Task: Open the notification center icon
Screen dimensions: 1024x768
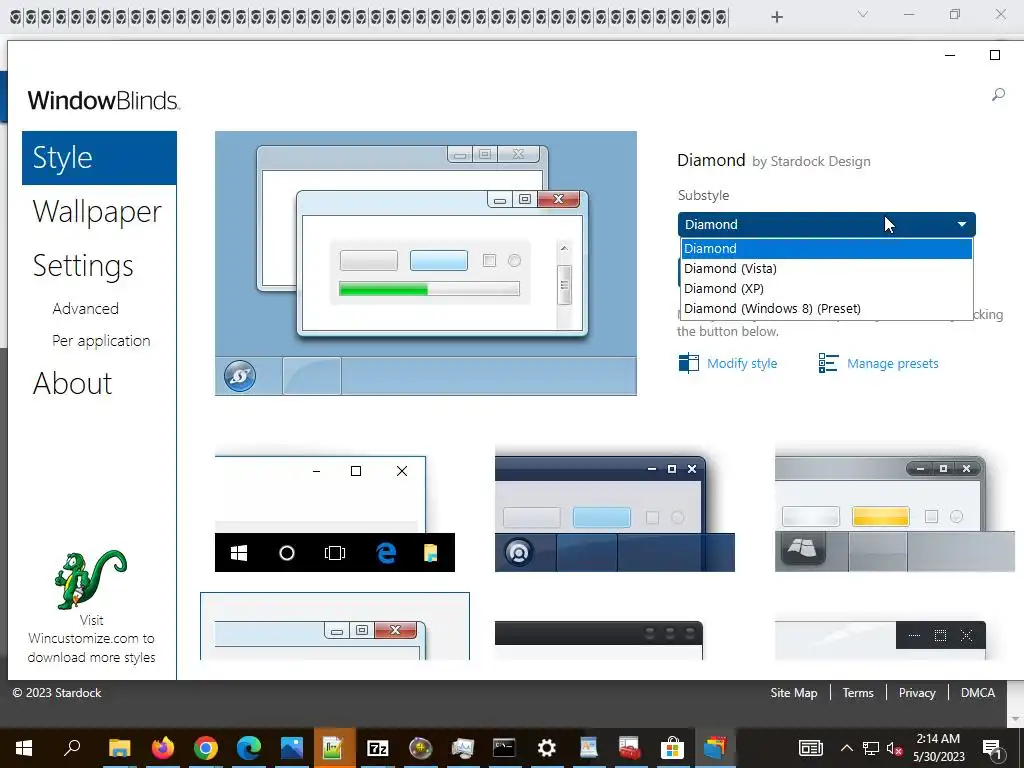Action: point(992,748)
